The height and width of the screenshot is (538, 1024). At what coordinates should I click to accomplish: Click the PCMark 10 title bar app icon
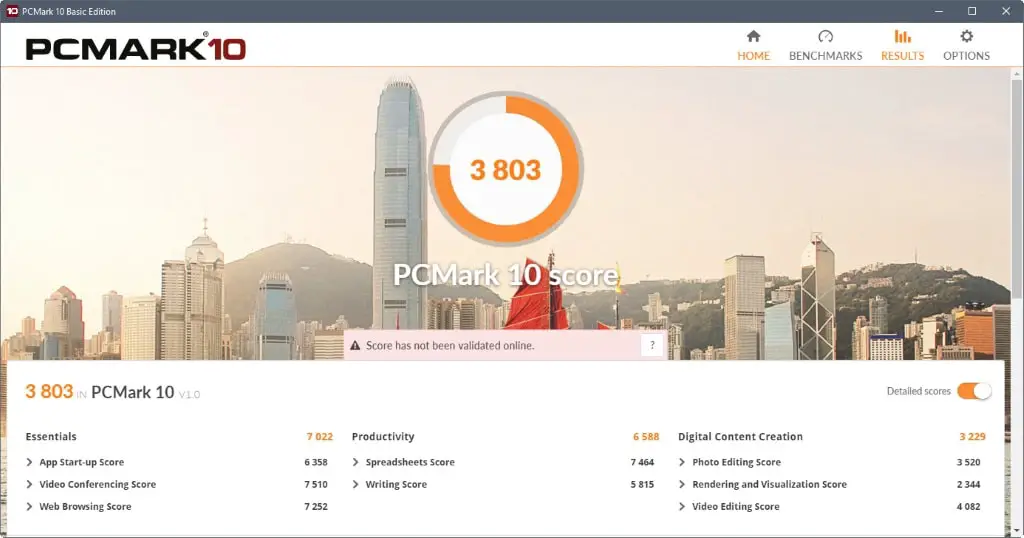[x=12, y=11]
